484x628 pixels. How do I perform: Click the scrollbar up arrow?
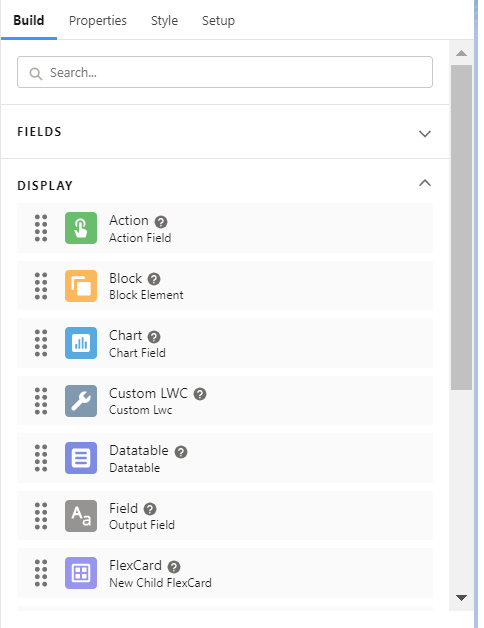[462, 53]
